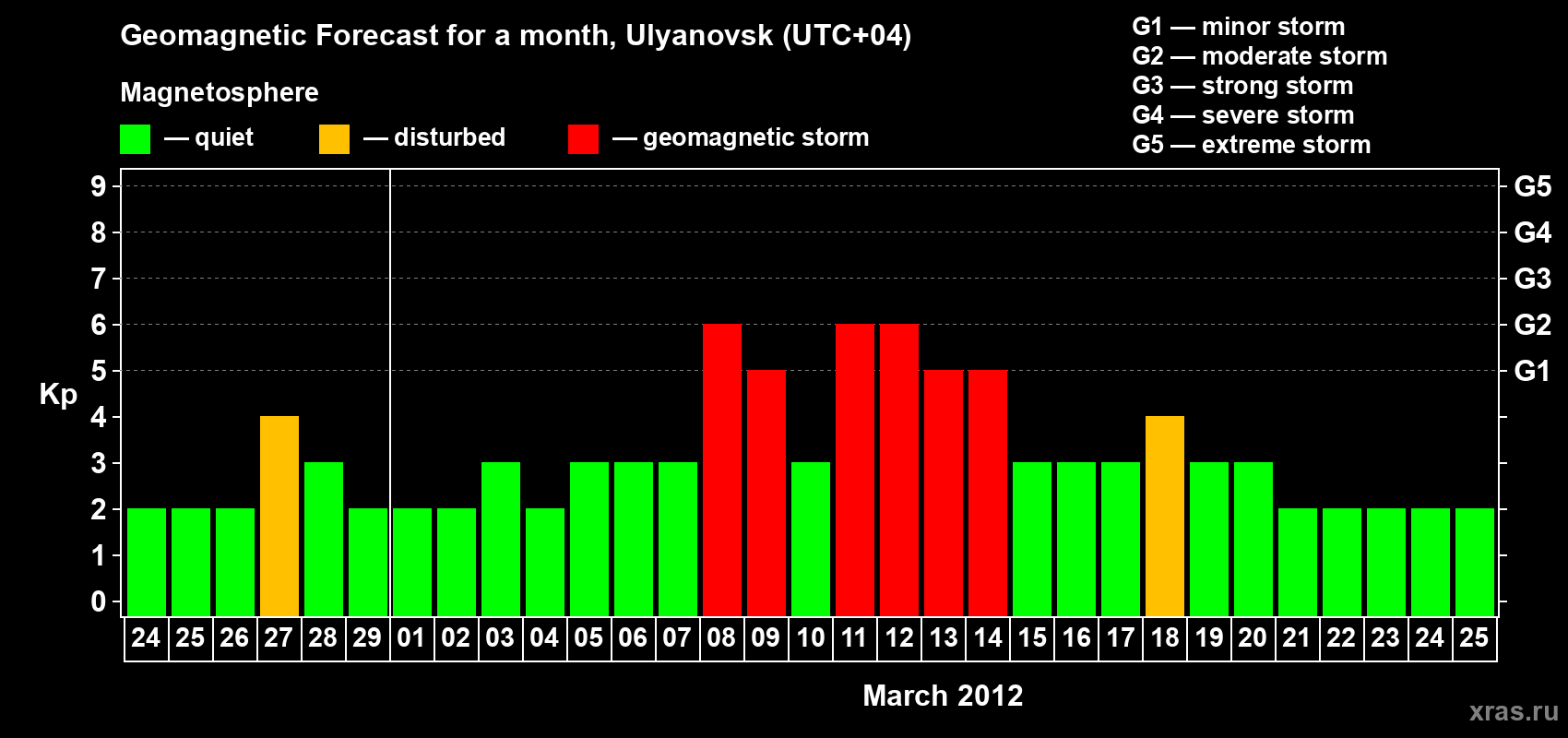Click the G2 label on the right axis
This screenshot has height=738, width=1568.
tap(1533, 325)
